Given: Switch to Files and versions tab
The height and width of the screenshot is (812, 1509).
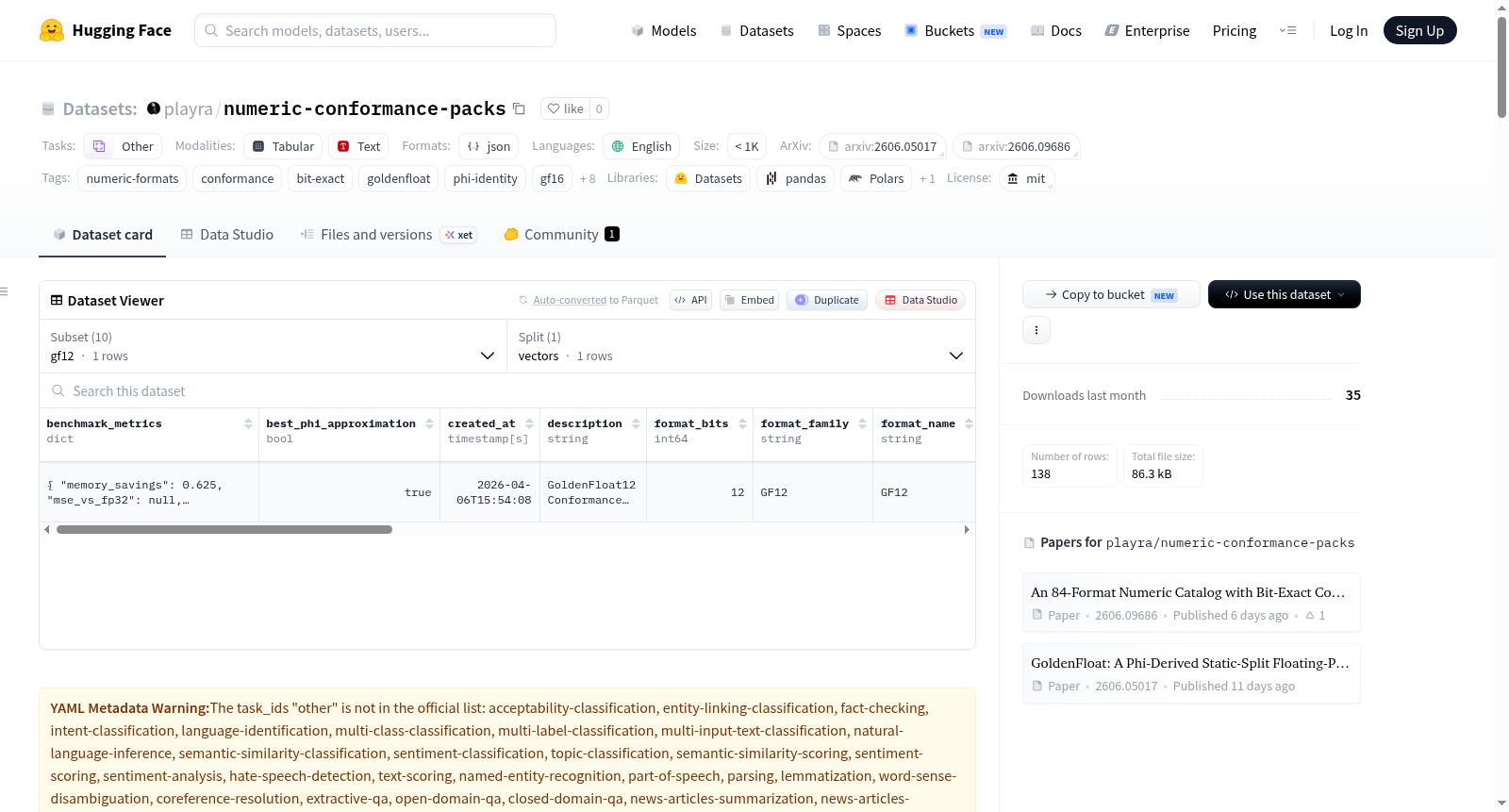Looking at the screenshot, I should (389, 234).
